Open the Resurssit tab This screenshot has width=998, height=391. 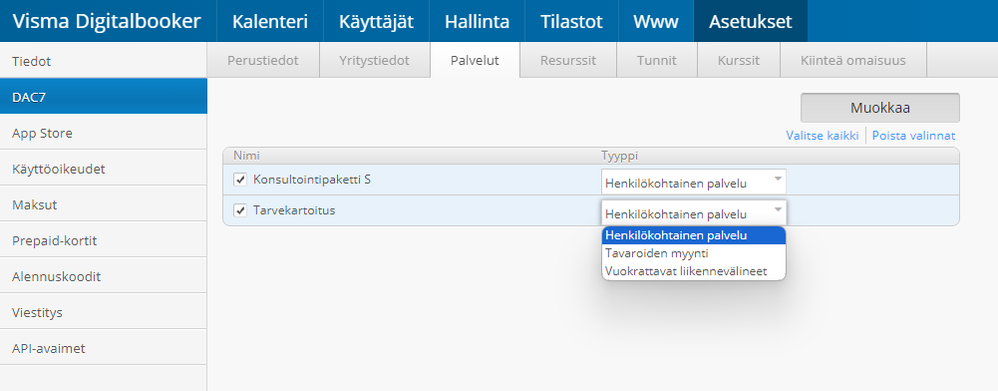(568, 60)
